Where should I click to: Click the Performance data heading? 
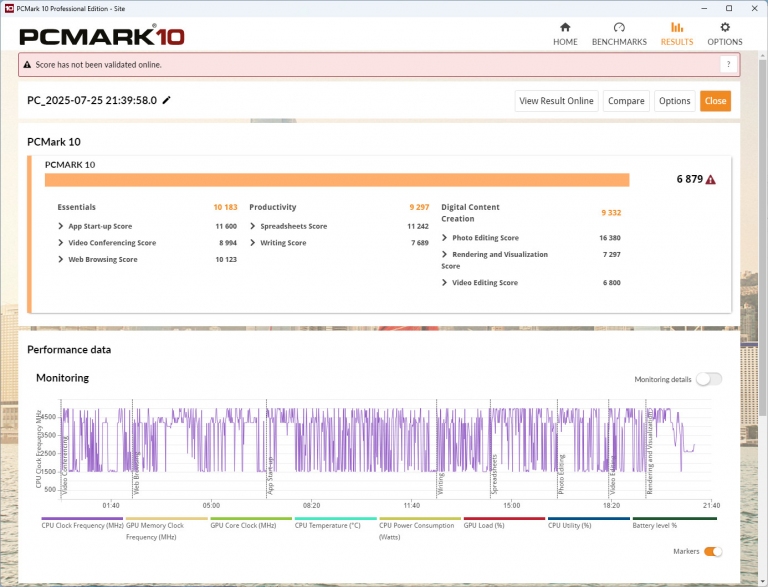point(69,349)
